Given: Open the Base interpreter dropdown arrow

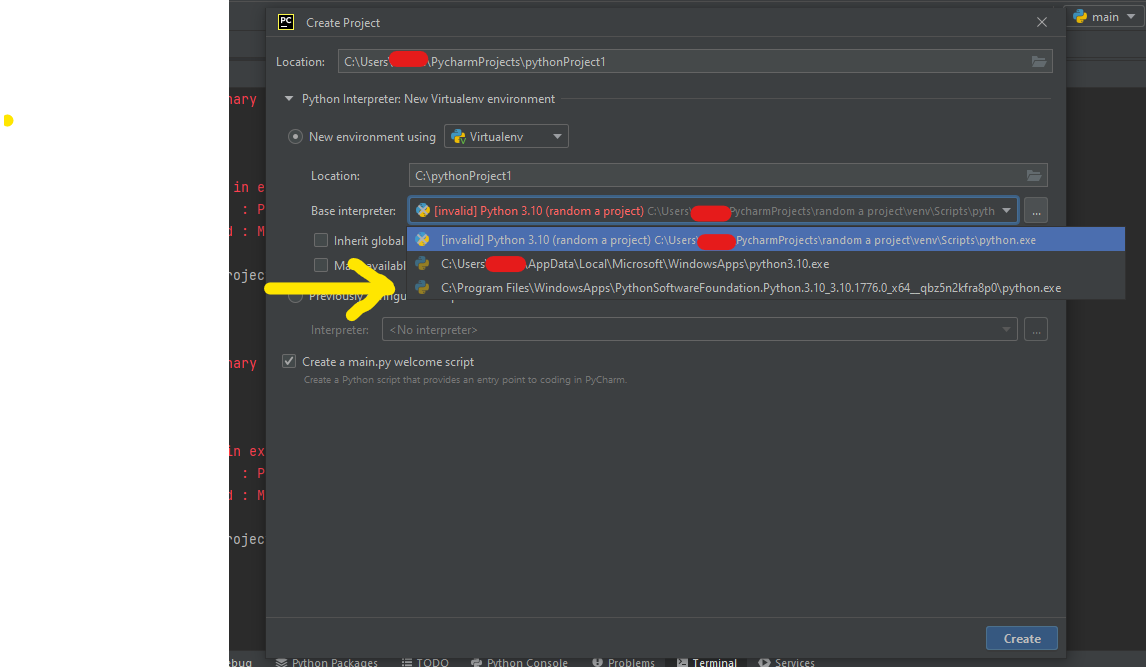Looking at the screenshot, I should tap(1006, 210).
